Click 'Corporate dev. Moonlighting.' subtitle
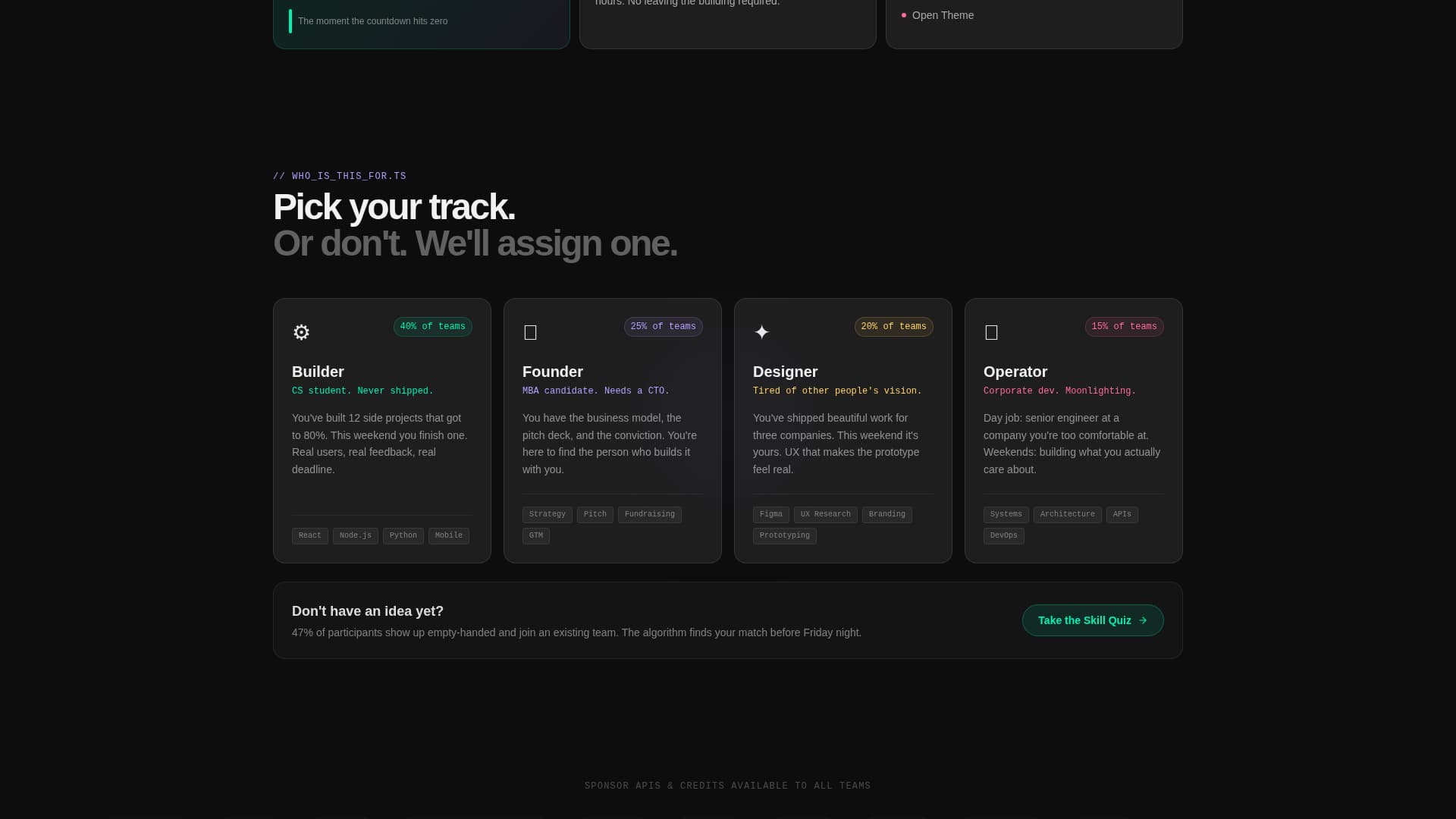1456x819 pixels. pyautogui.click(x=1059, y=391)
